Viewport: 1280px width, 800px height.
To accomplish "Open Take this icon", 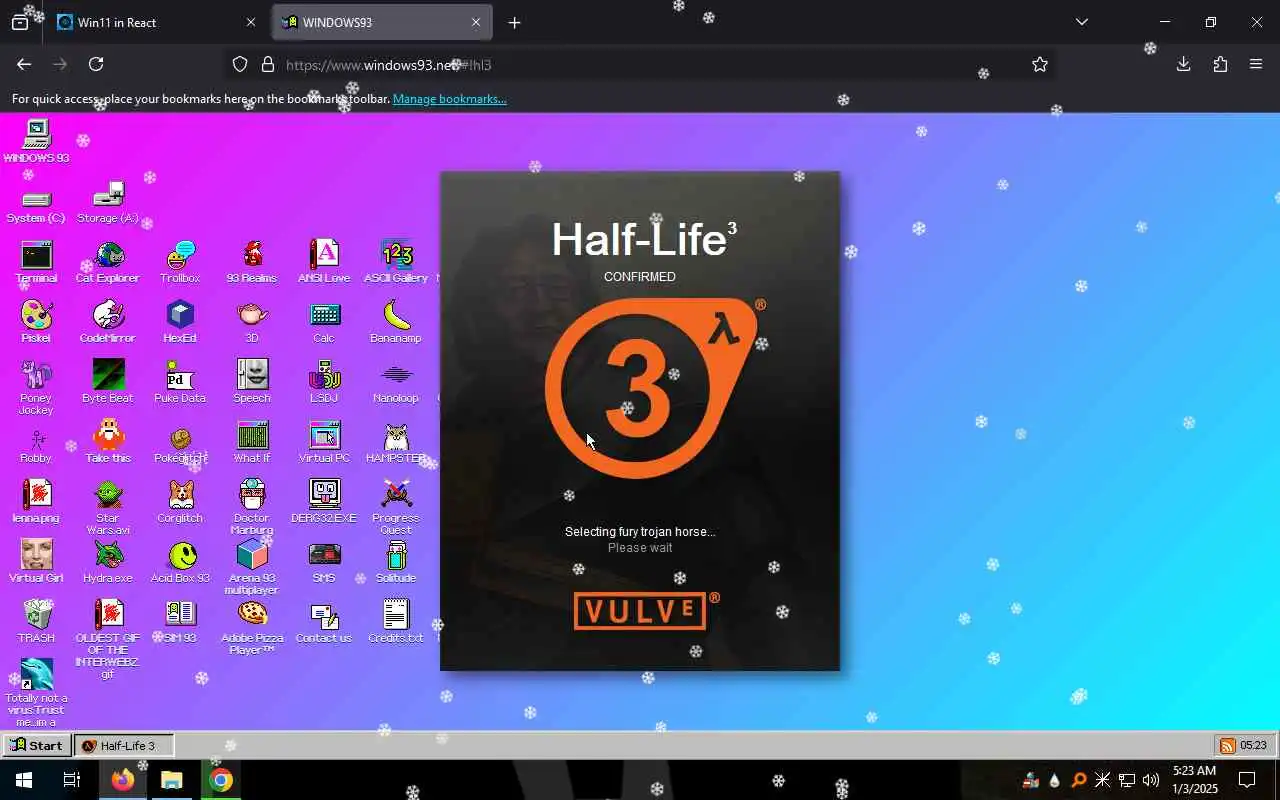I will coord(108,443).
